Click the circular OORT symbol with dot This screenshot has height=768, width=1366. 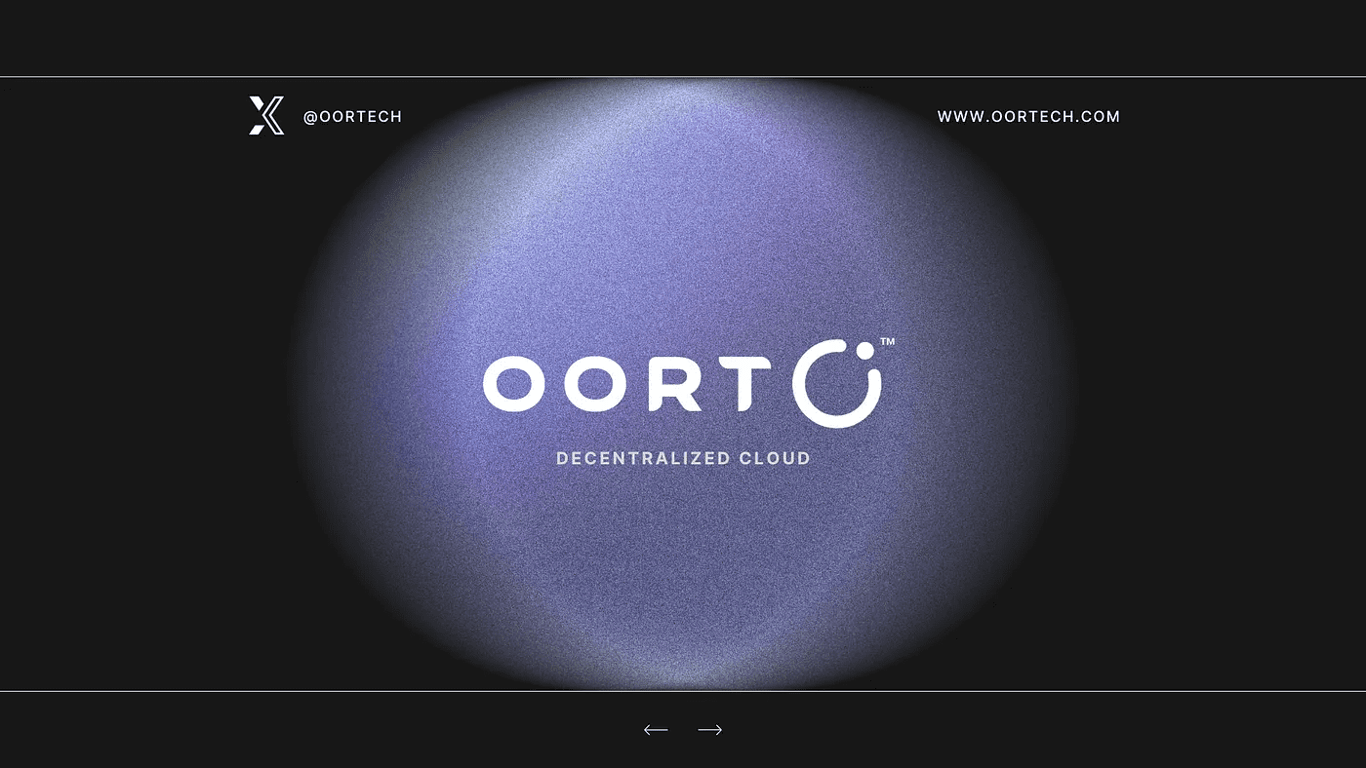pyautogui.click(x=838, y=384)
